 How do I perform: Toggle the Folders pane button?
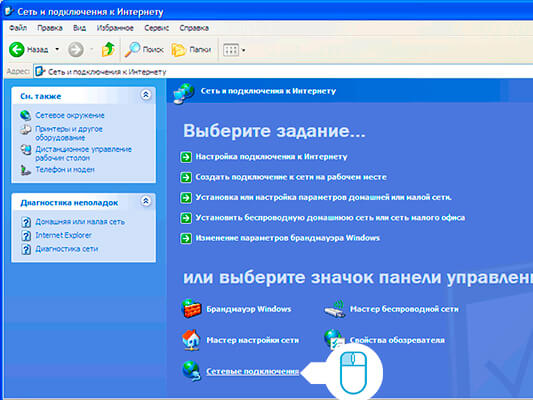191,50
